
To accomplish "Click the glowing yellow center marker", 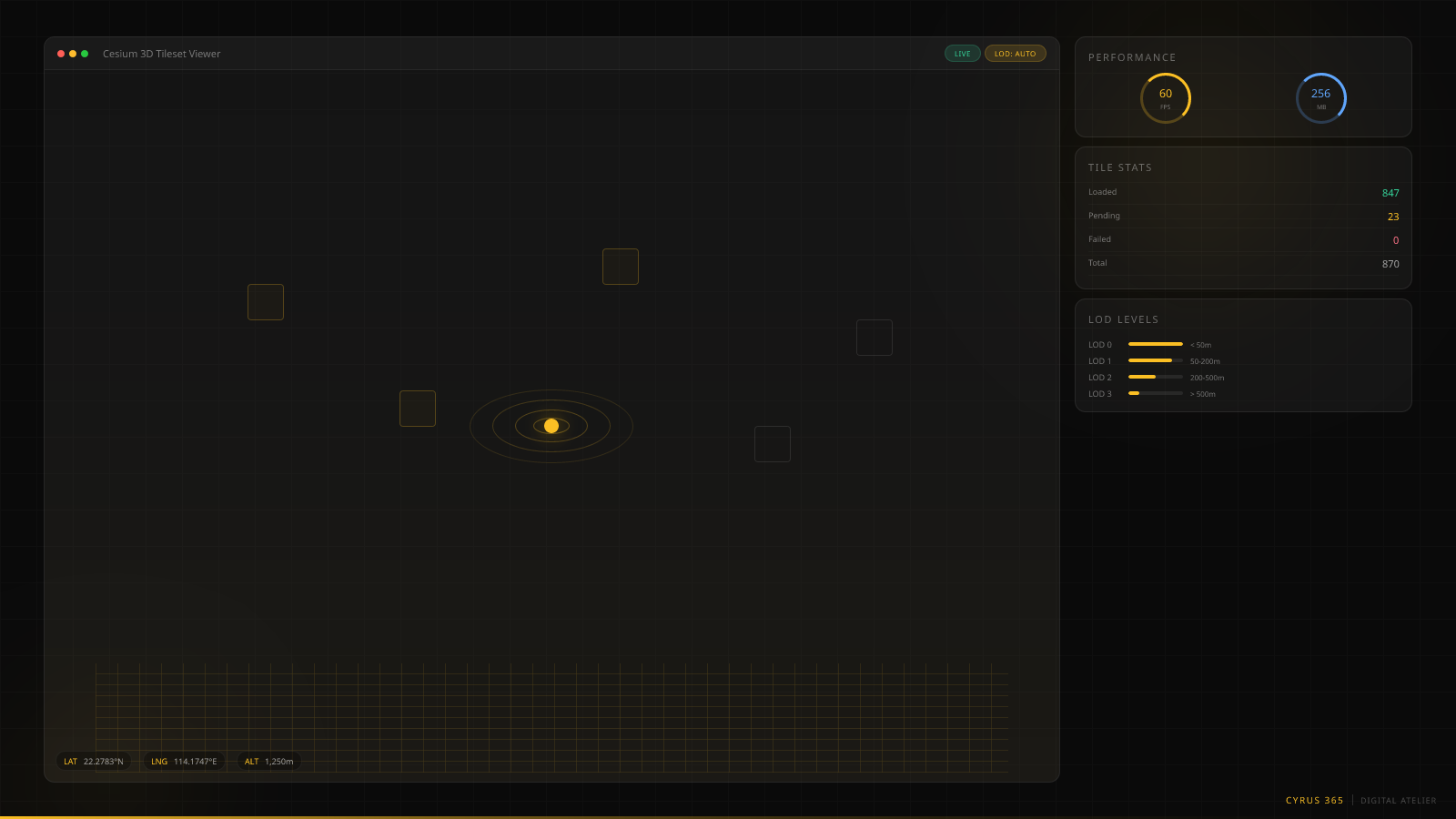I will (x=551, y=426).
